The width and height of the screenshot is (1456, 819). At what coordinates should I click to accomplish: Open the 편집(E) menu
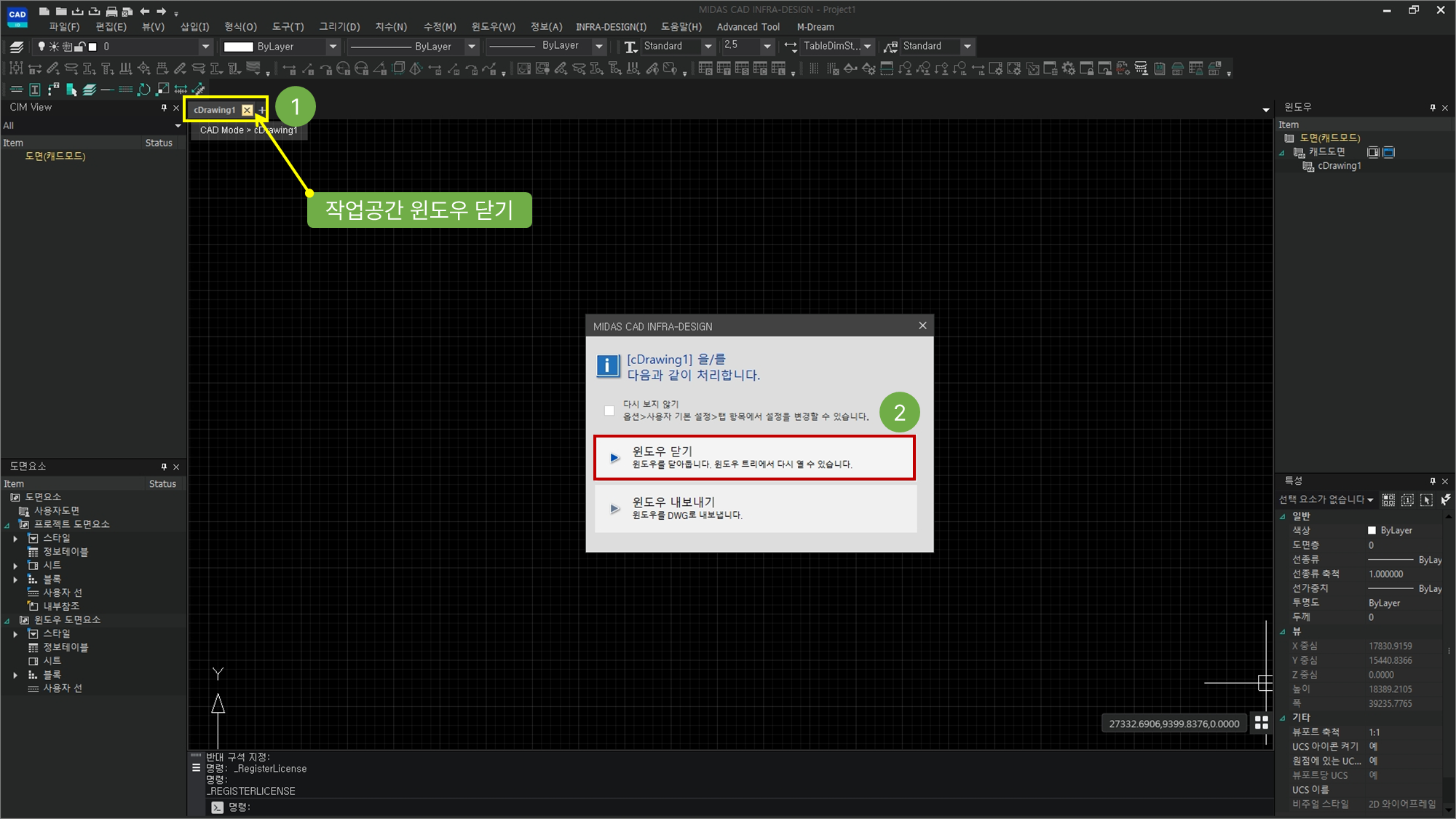coord(111,27)
